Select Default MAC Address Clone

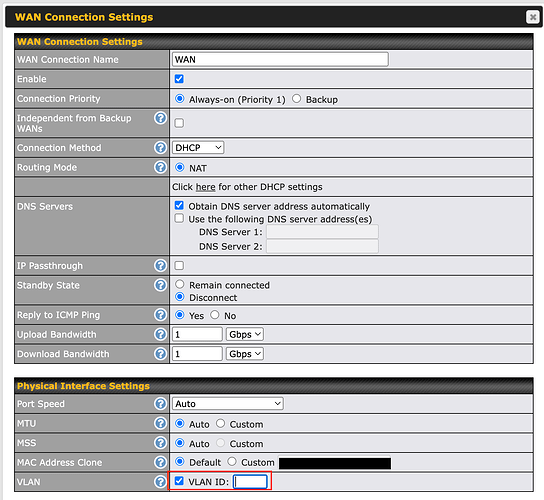click(179, 461)
